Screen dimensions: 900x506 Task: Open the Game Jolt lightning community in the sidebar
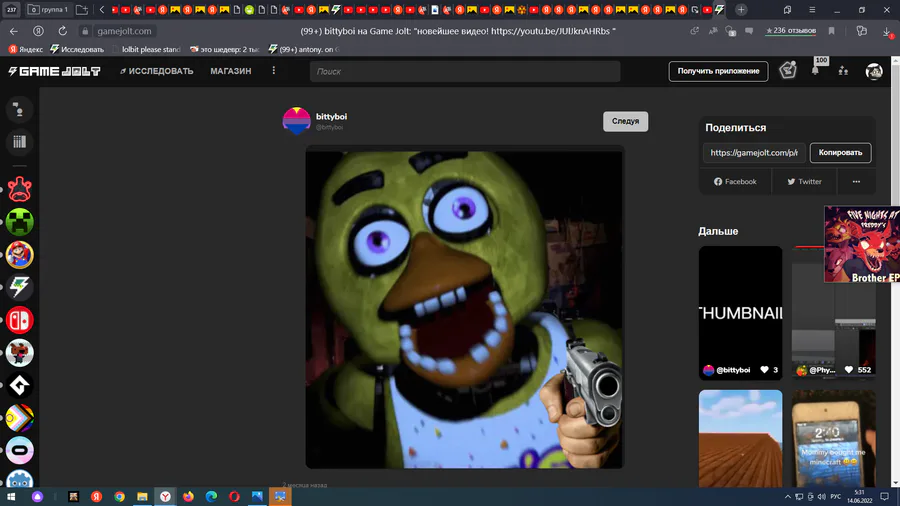(20, 287)
